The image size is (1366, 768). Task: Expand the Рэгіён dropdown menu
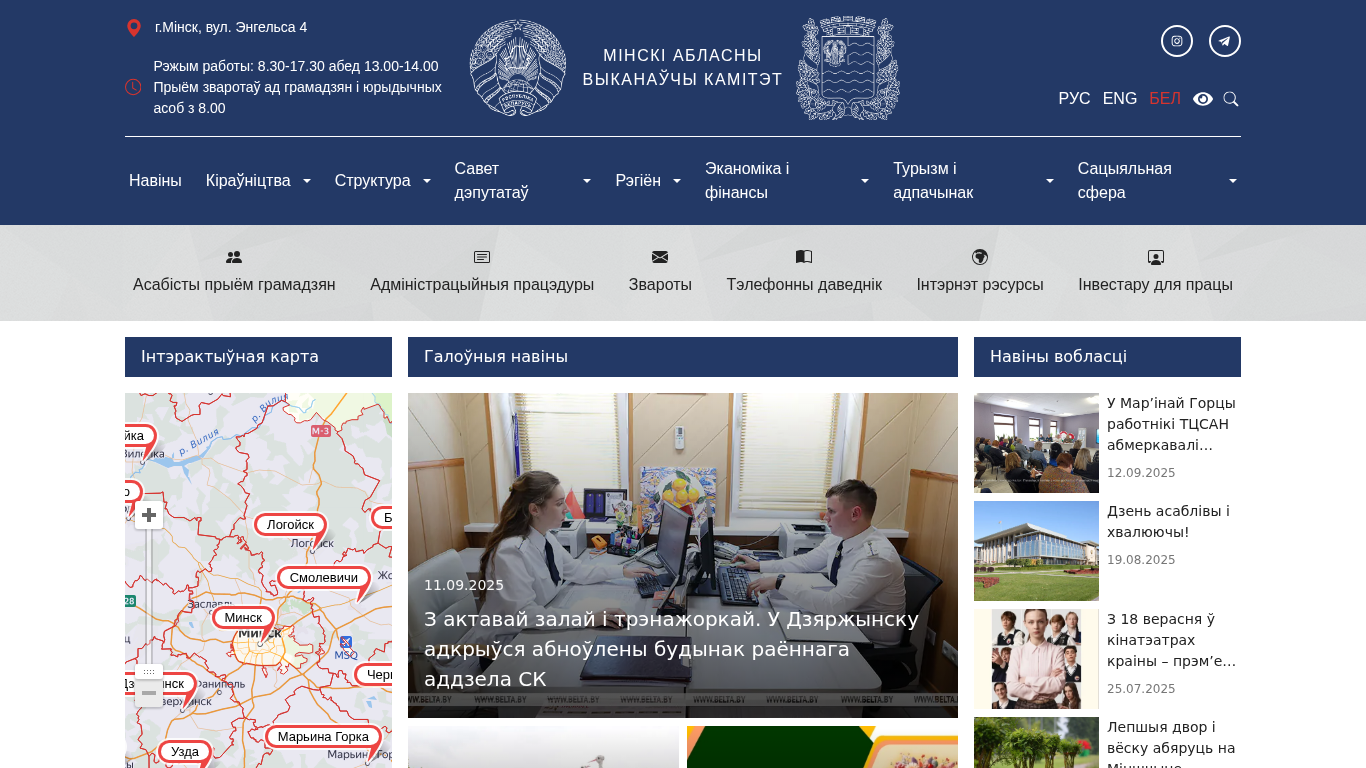648,181
